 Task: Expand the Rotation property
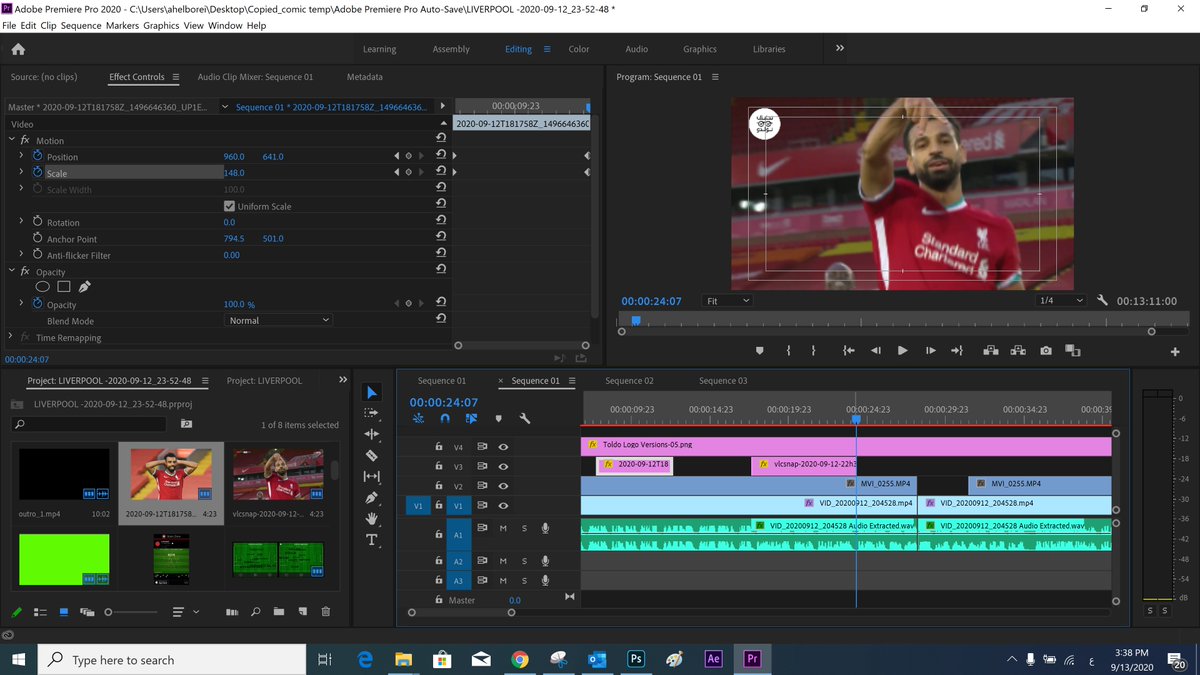[x=21, y=222]
